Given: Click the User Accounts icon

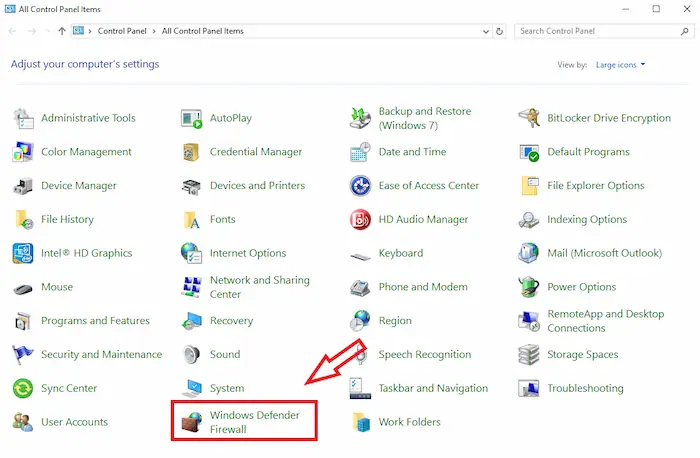Looking at the screenshot, I should [x=23, y=422].
